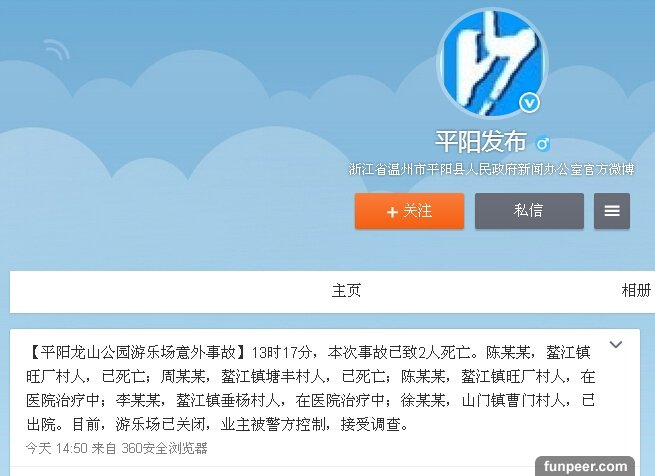Open the post timestamp 今天 14:50
This screenshot has height=476, width=655.
pos(56,448)
